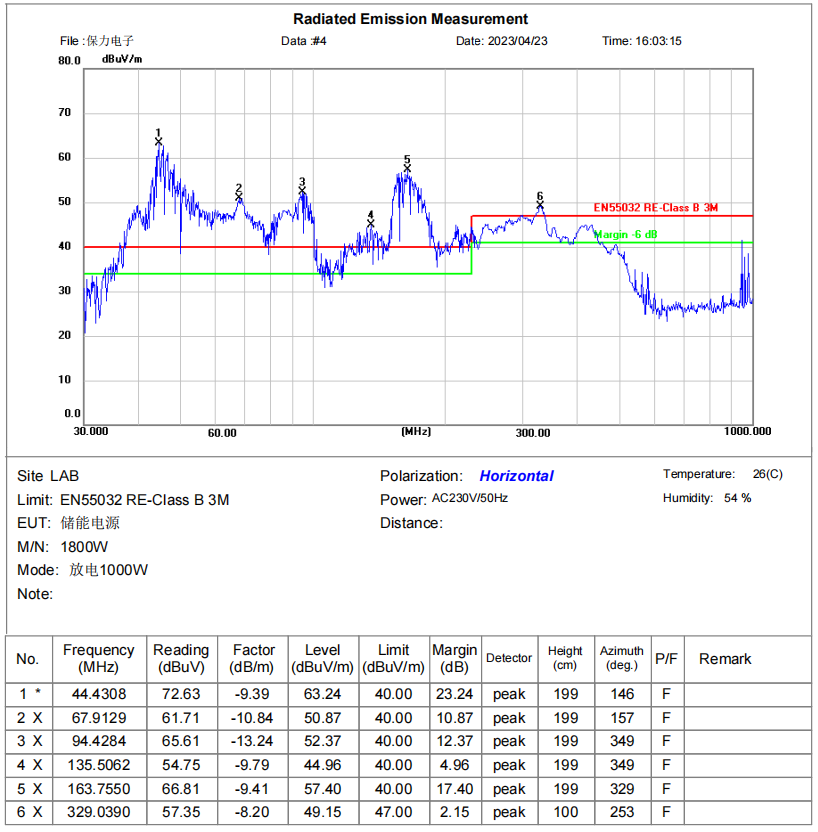Select the Margin (dB) column header
This screenshot has width=818, height=832.
coord(455,658)
